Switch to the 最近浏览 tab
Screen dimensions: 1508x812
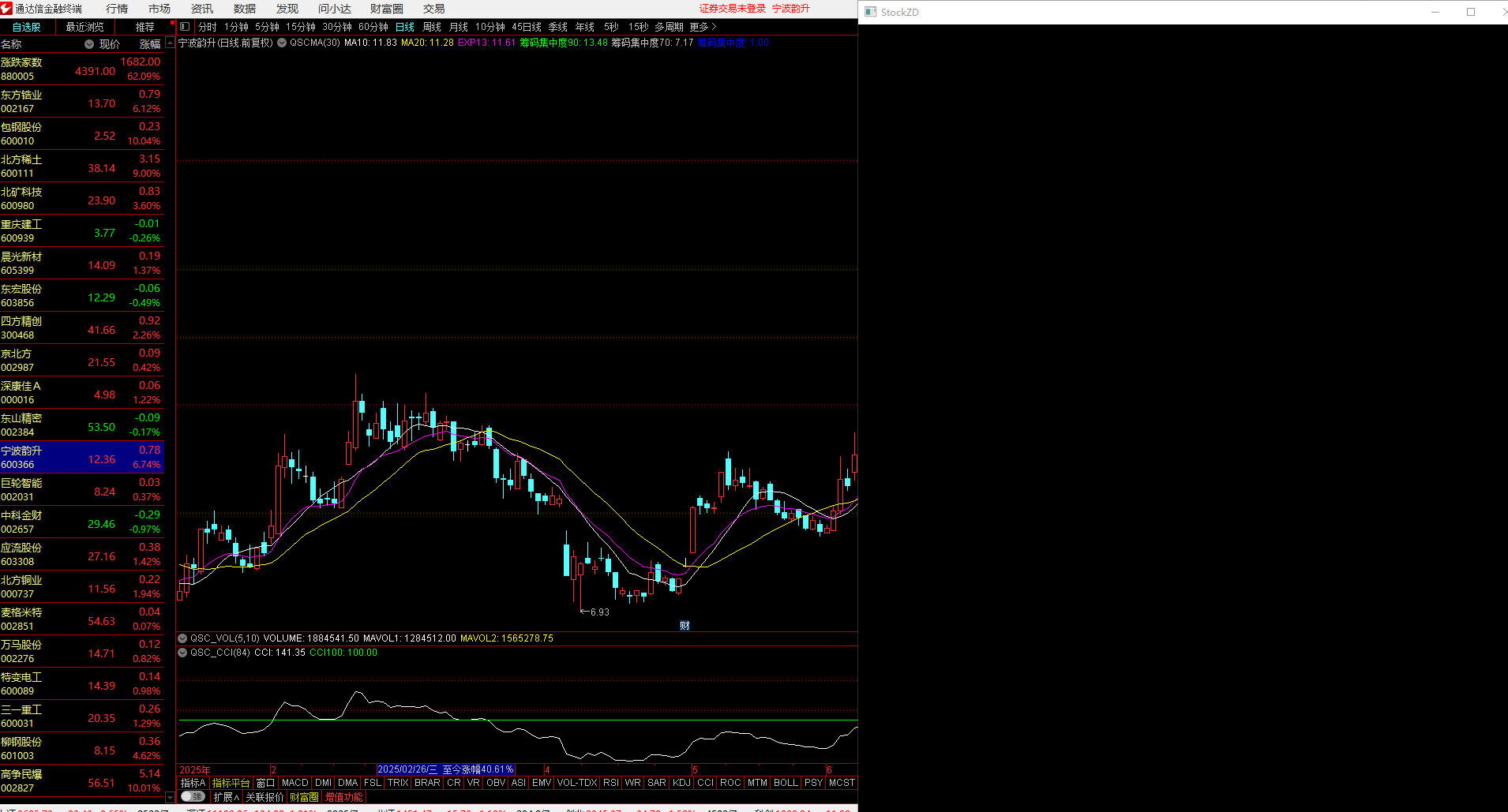coord(85,27)
